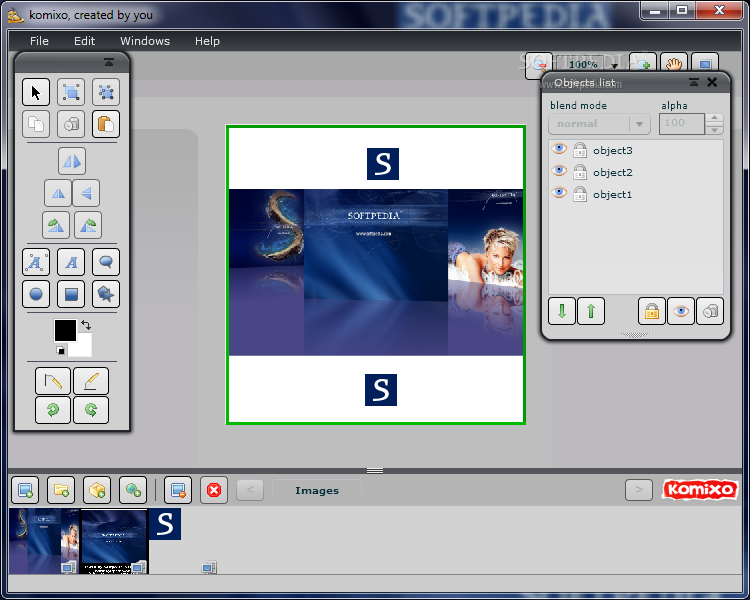The width and height of the screenshot is (750, 600).
Task: Swap foreground and background colors arrow
Action: tap(86, 325)
